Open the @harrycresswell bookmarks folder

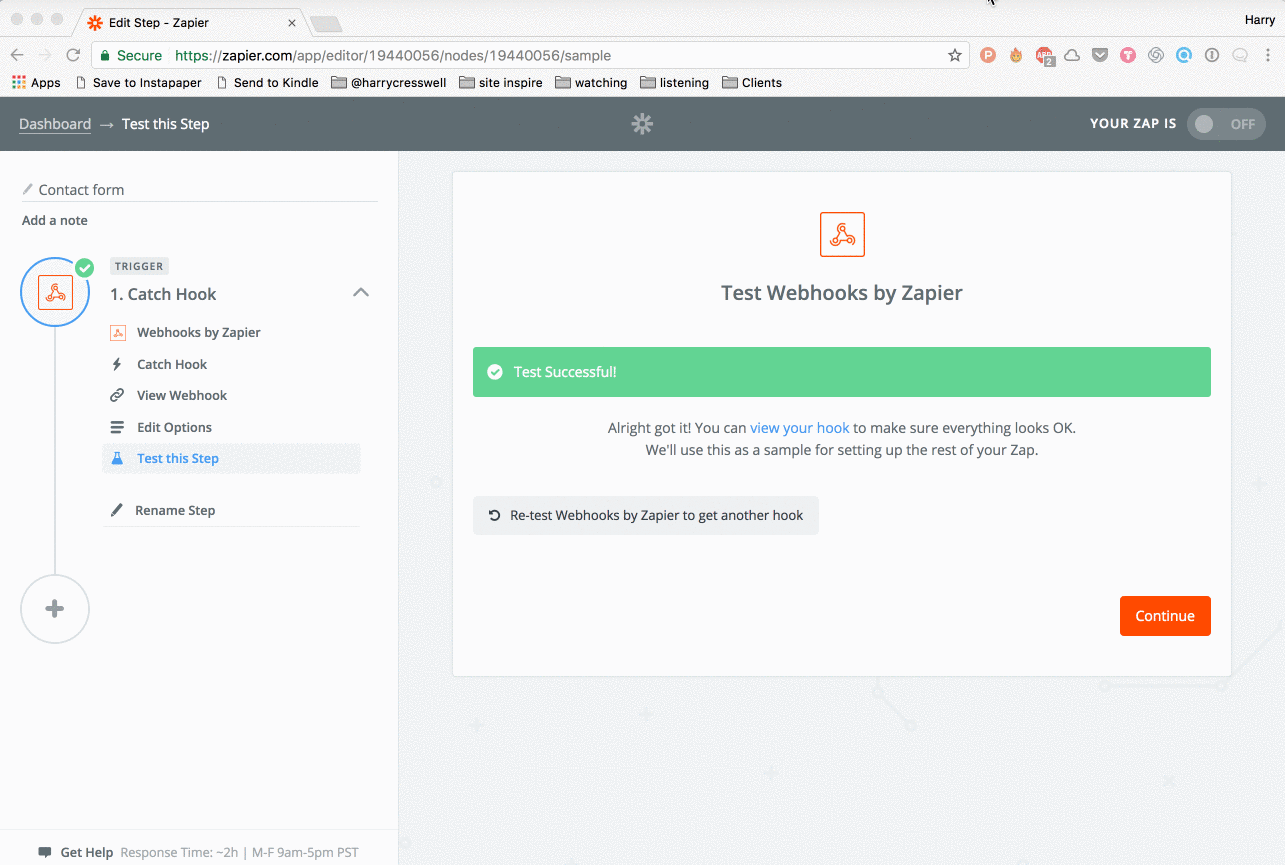[390, 83]
